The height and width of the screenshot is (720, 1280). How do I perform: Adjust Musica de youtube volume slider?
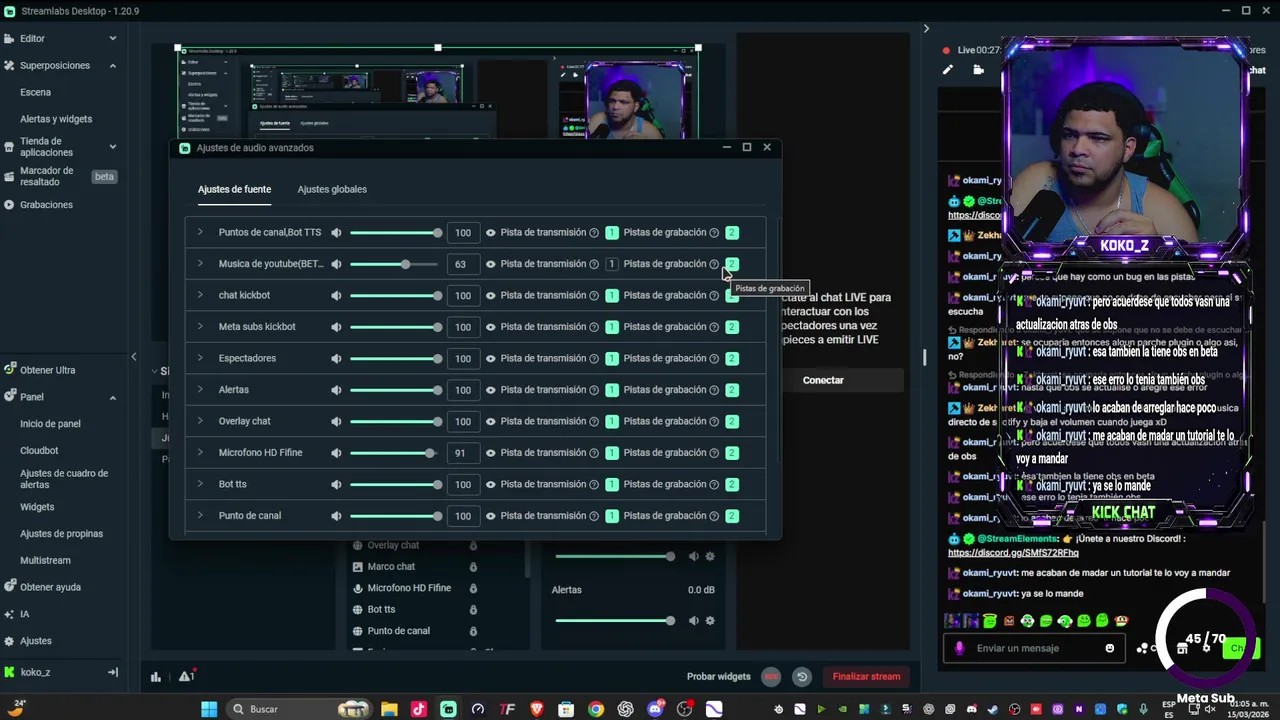[x=394, y=264]
